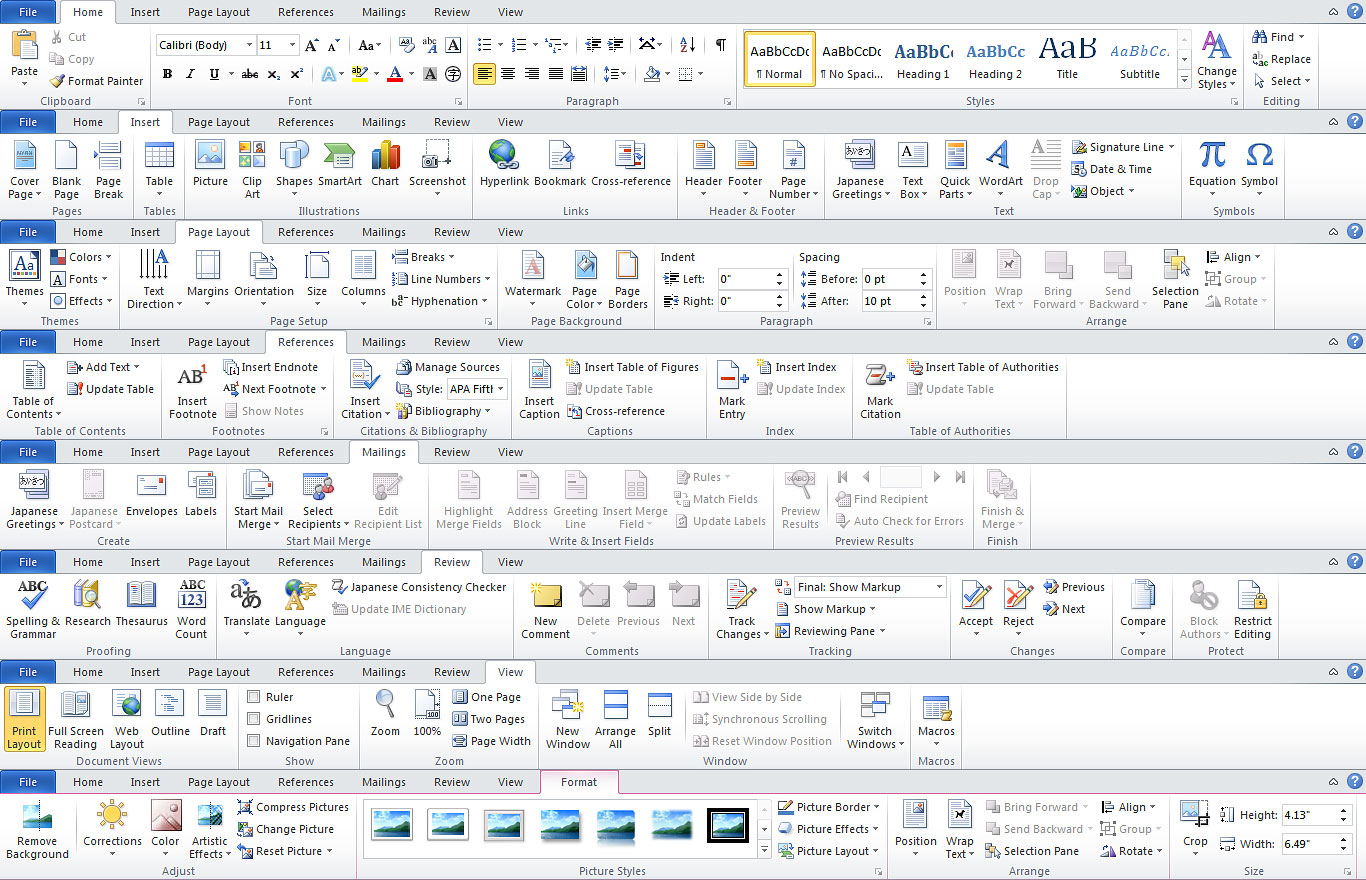Click the highlighted Page Layout tab above Themes
The image size is (1366, 880).
pos(219,232)
